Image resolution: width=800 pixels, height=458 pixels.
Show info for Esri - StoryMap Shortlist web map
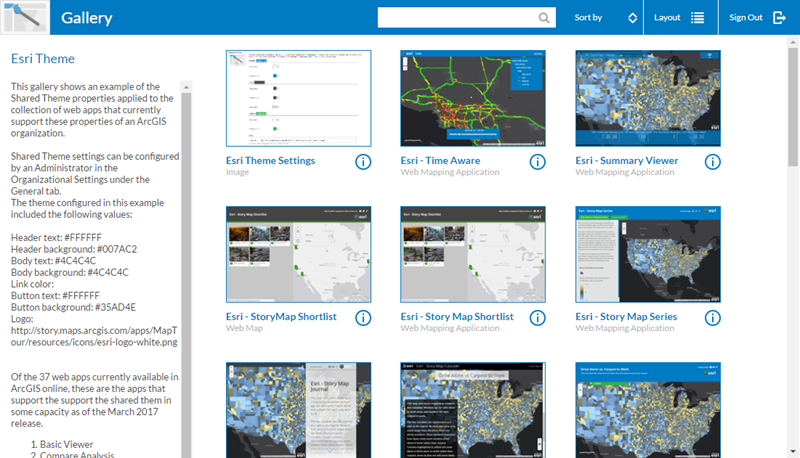[363, 318]
